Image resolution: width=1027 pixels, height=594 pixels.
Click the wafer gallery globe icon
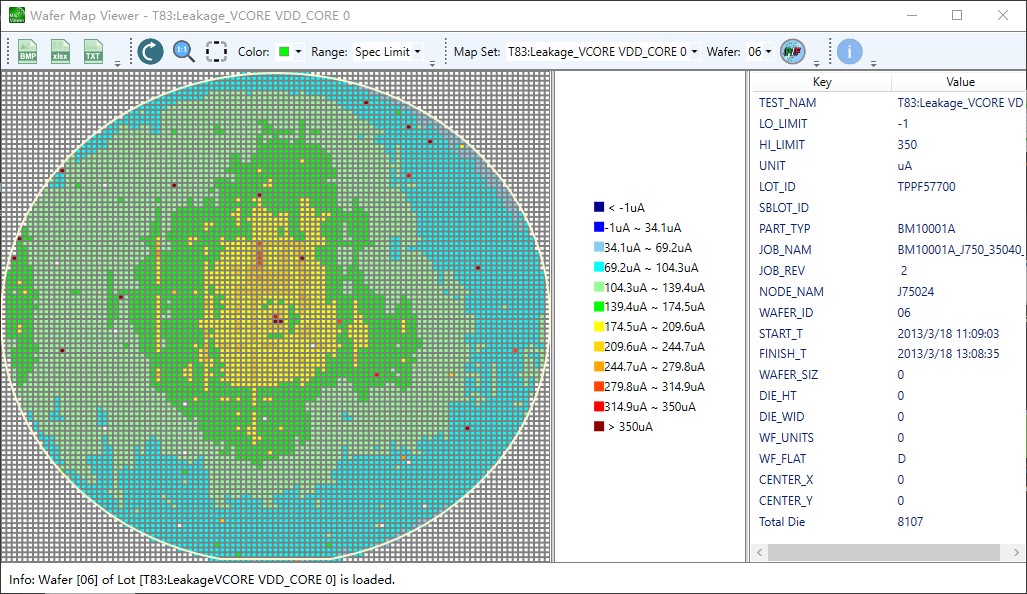tap(792, 52)
